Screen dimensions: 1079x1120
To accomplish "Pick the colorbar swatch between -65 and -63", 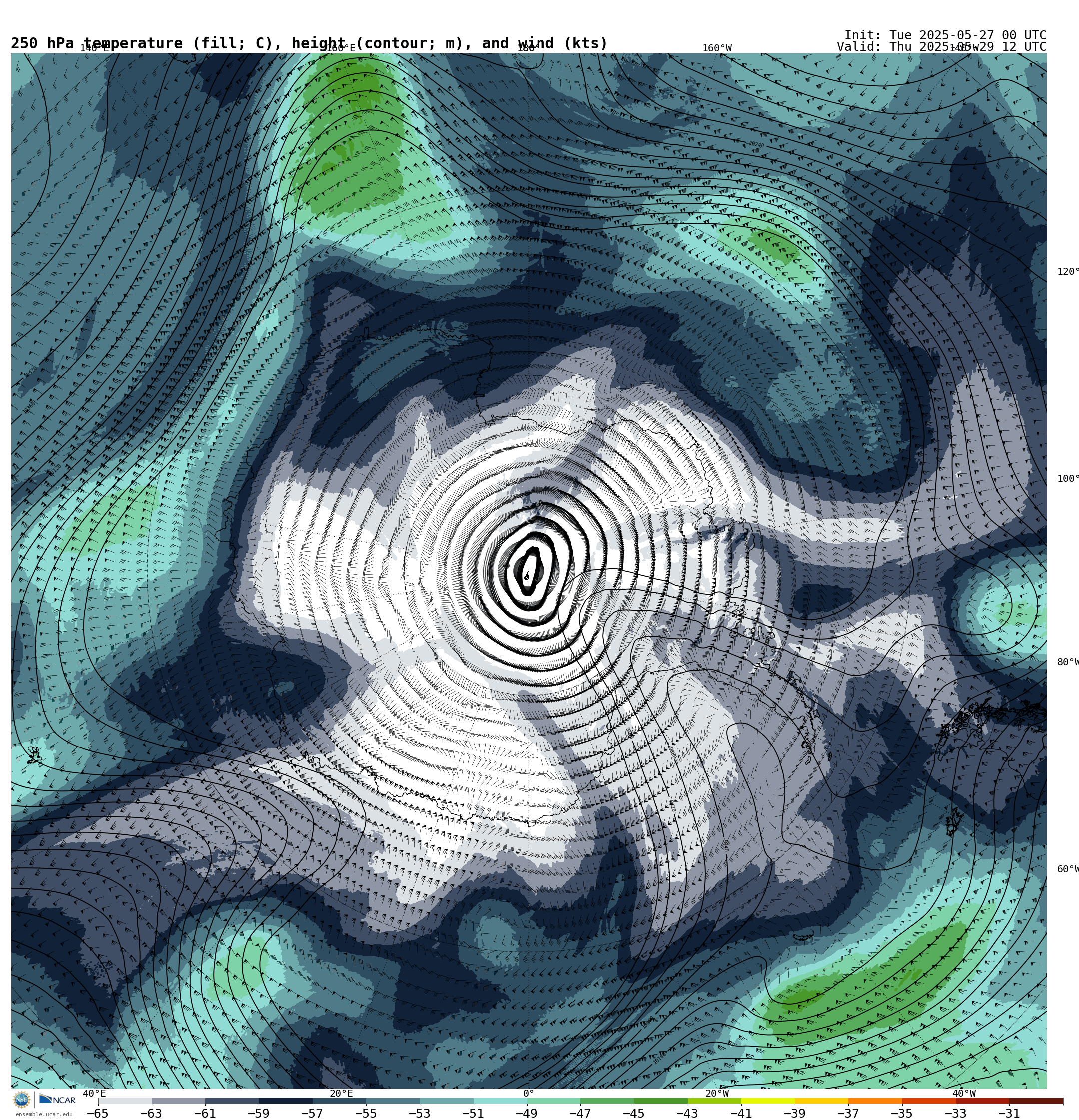I will point(125,1101).
